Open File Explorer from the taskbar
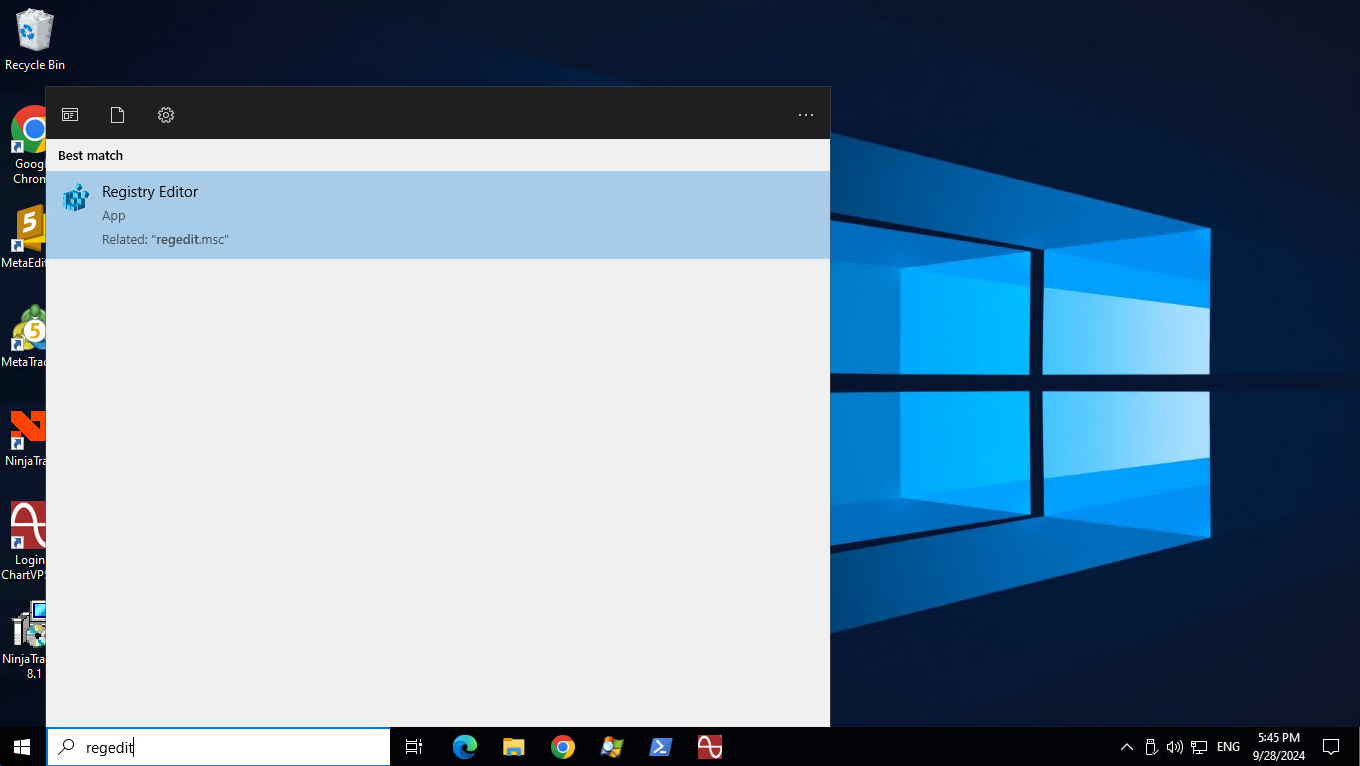This screenshot has width=1360, height=766. [x=513, y=747]
